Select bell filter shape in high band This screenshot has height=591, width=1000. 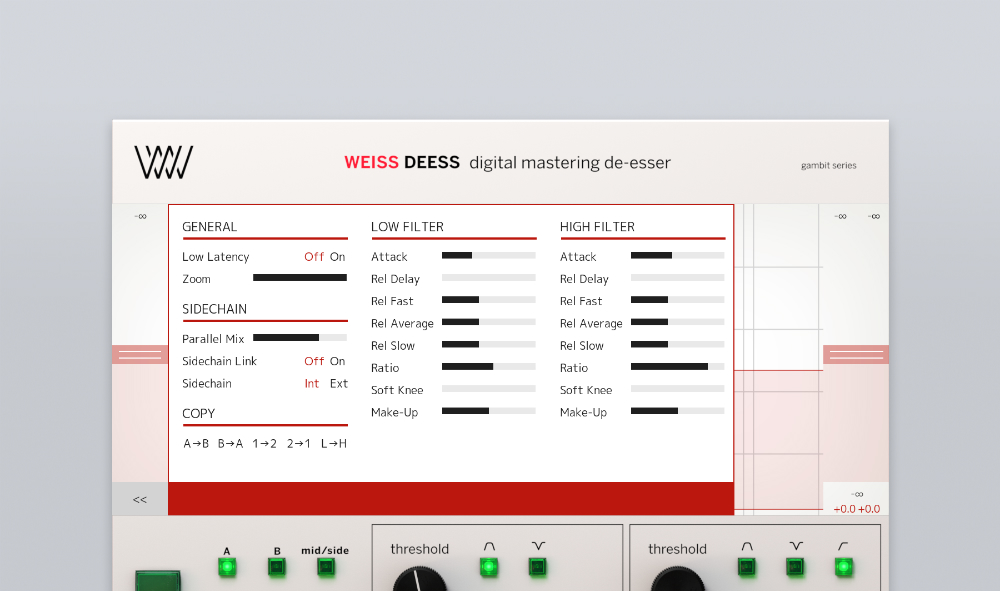point(747,567)
